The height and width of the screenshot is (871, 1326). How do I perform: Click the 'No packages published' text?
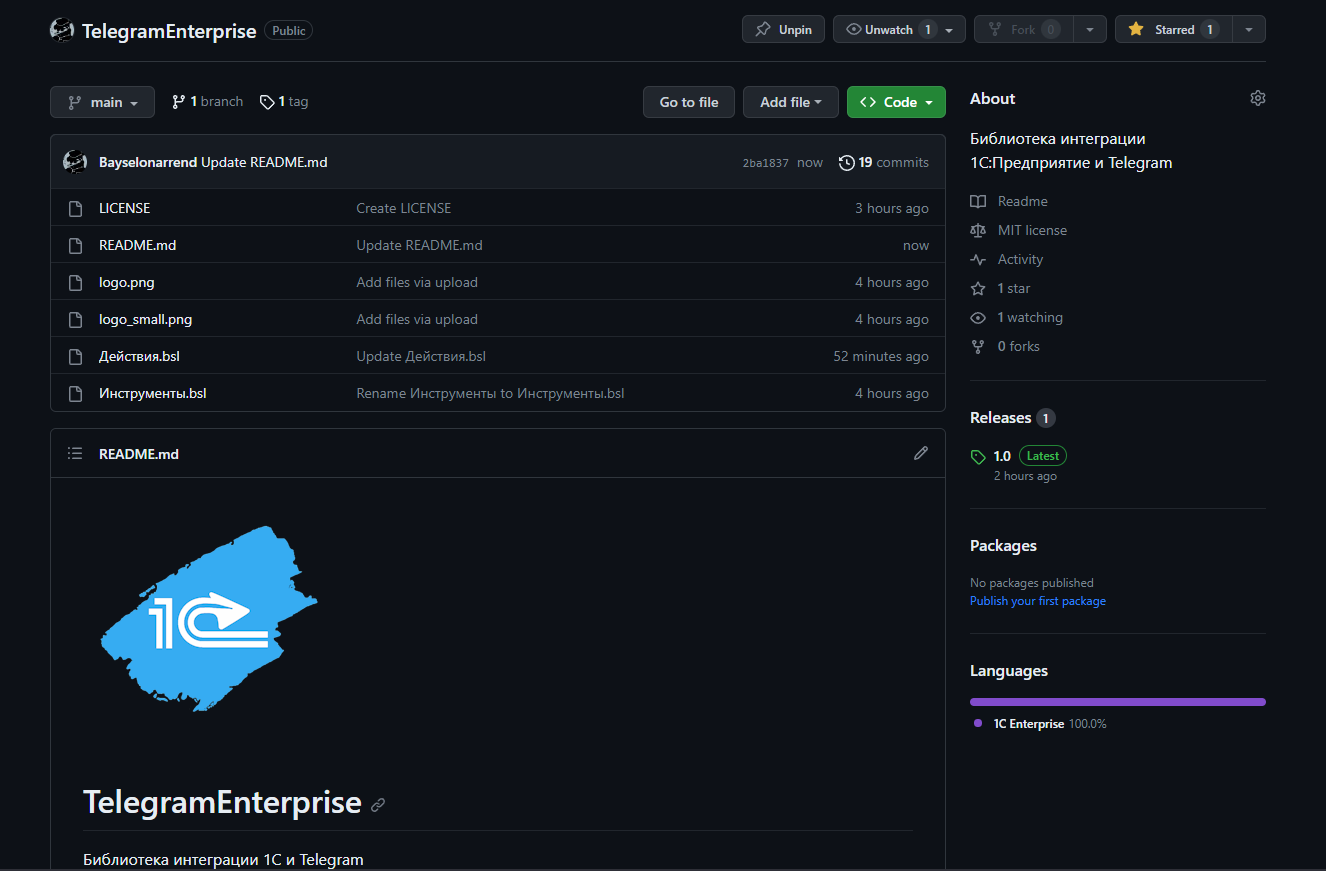1032,583
